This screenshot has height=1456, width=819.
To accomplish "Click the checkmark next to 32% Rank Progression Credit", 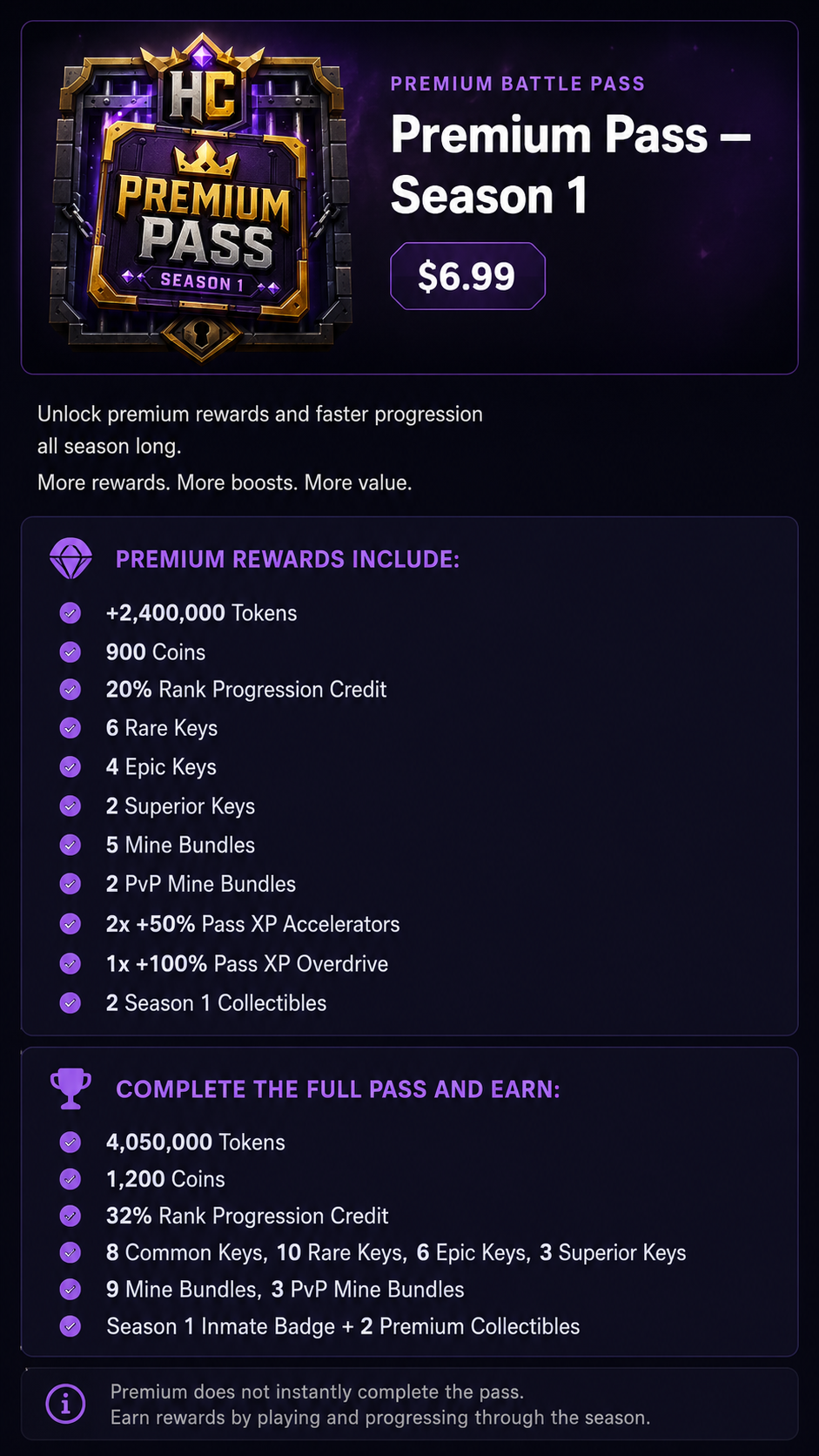I will point(70,1216).
